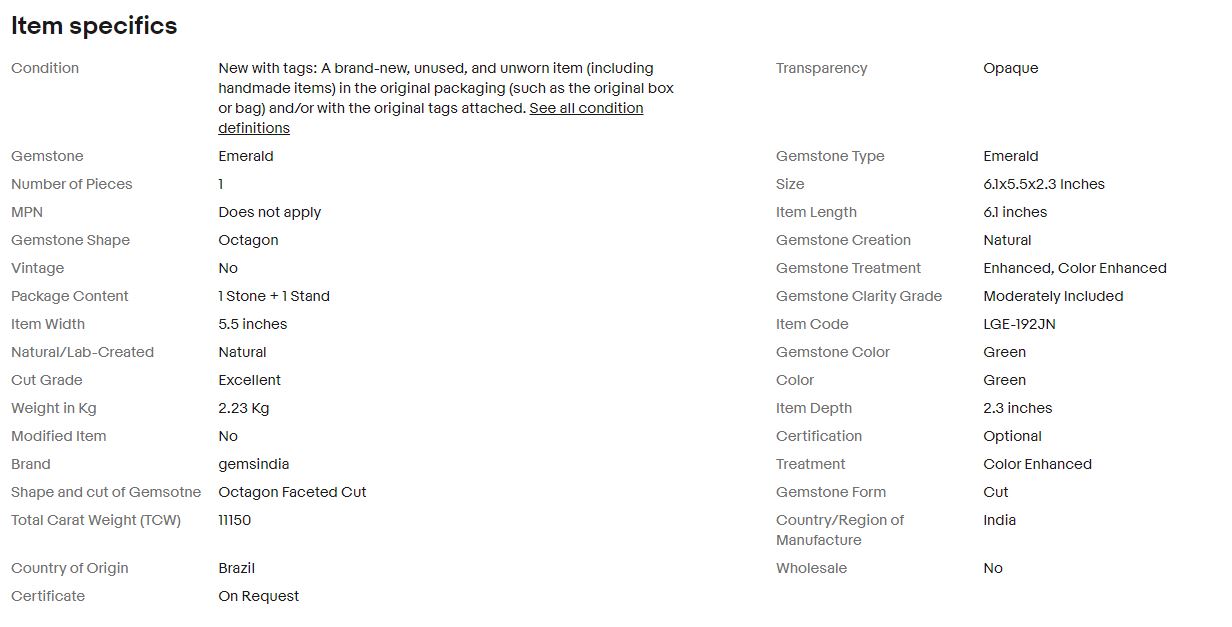
Task: Click the Transparency value Opaque
Action: point(1010,68)
